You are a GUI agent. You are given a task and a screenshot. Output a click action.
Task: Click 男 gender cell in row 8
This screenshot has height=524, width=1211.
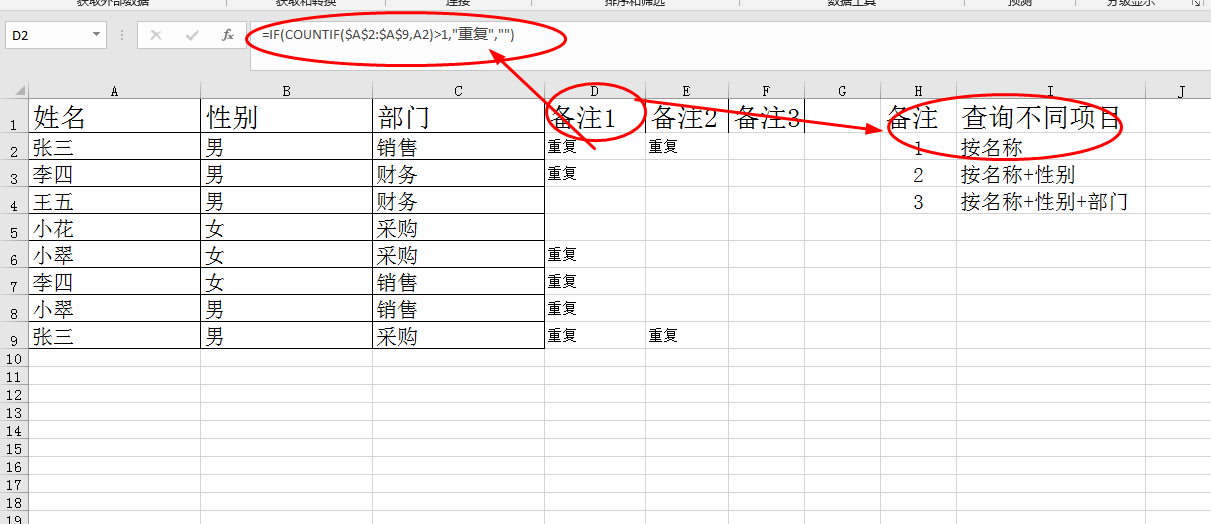pyautogui.click(x=286, y=309)
